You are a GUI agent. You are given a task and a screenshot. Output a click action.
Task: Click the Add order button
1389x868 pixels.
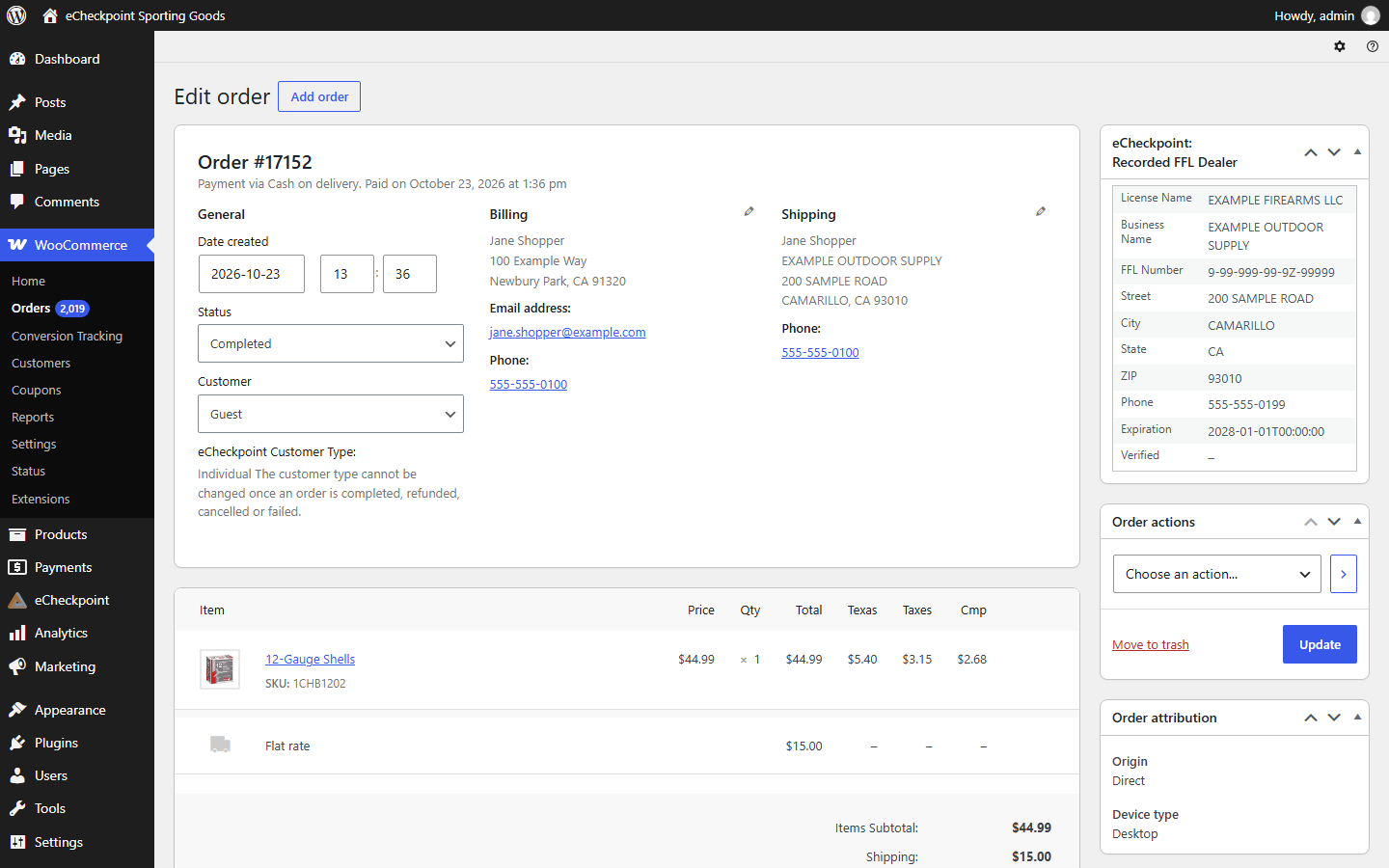(319, 96)
